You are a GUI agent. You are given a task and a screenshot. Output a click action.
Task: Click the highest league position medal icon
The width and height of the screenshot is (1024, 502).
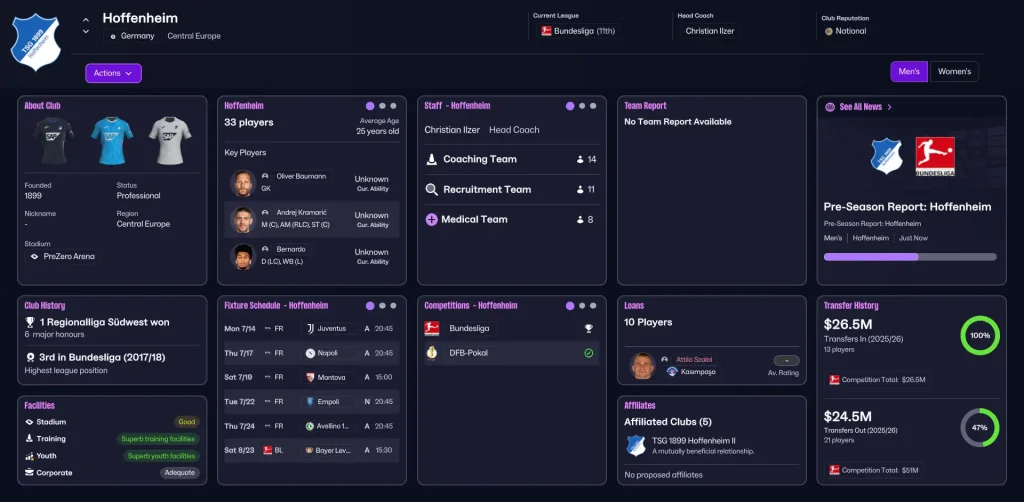[30, 358]
